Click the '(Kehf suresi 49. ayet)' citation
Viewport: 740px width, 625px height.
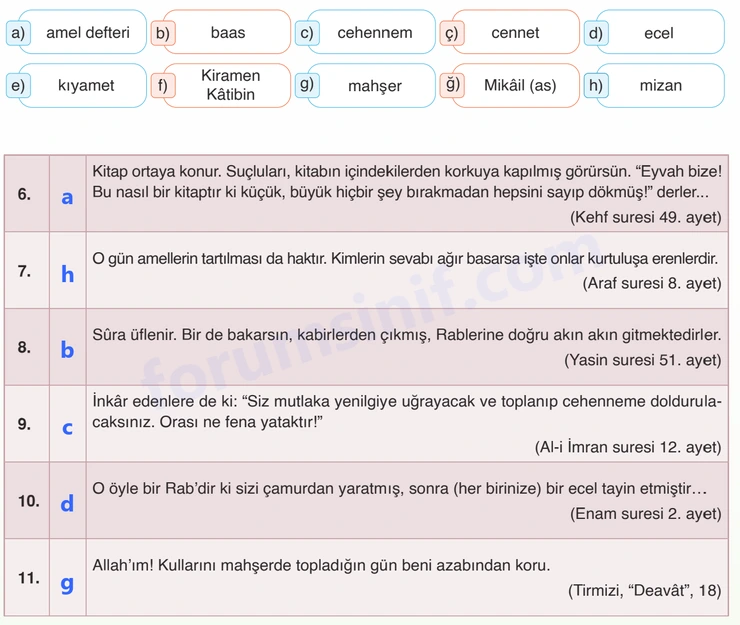point(646,217)
